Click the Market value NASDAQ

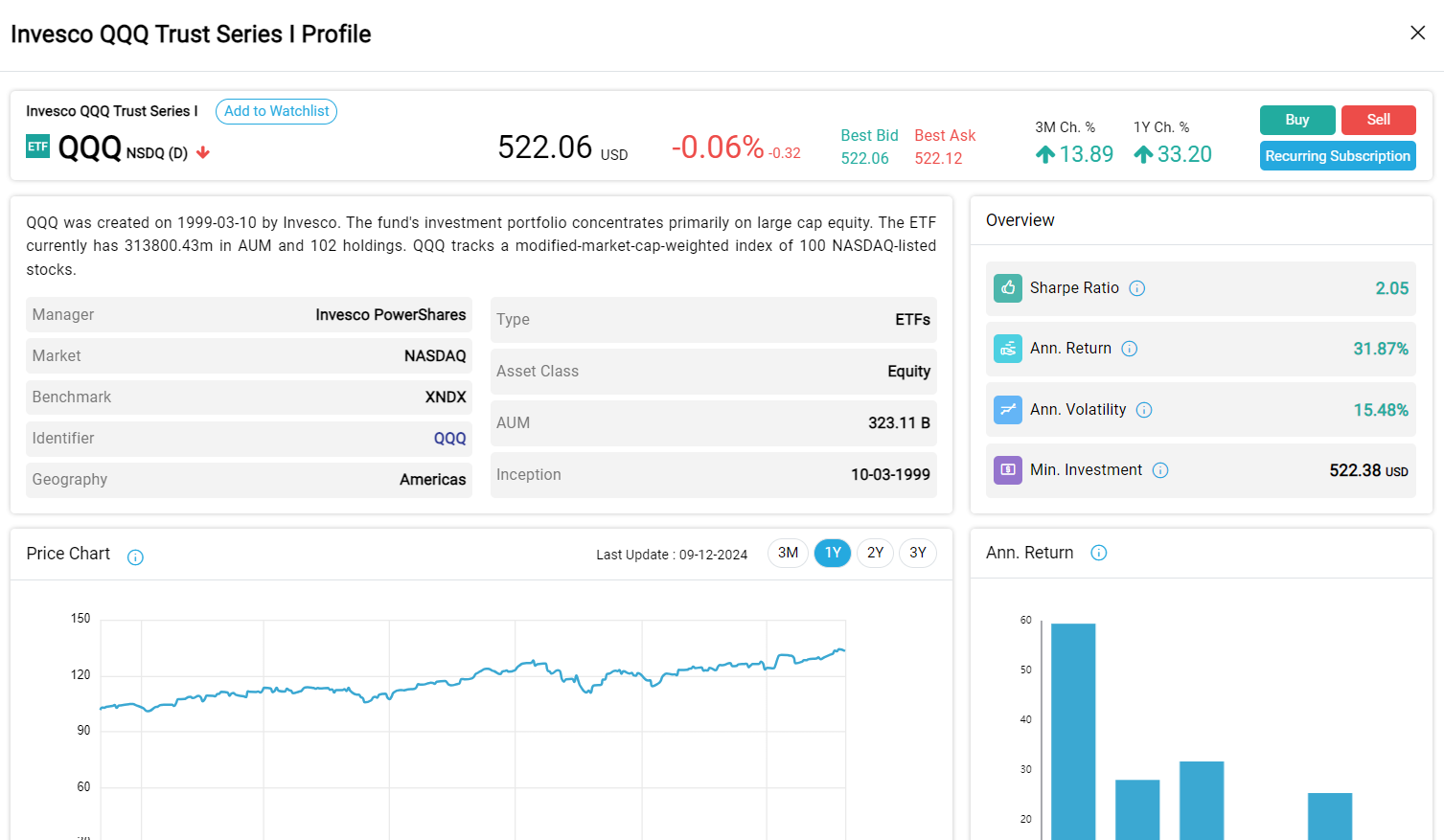435,356
